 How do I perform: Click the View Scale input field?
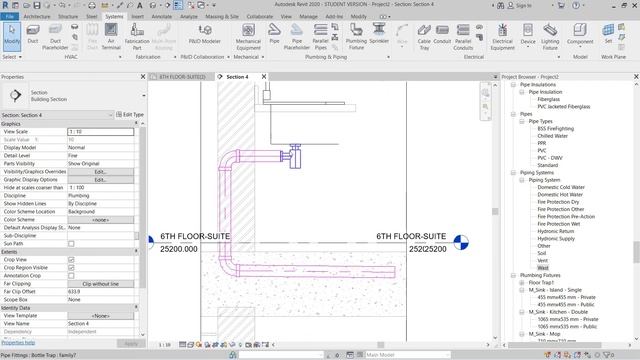[x=100, y=132]
